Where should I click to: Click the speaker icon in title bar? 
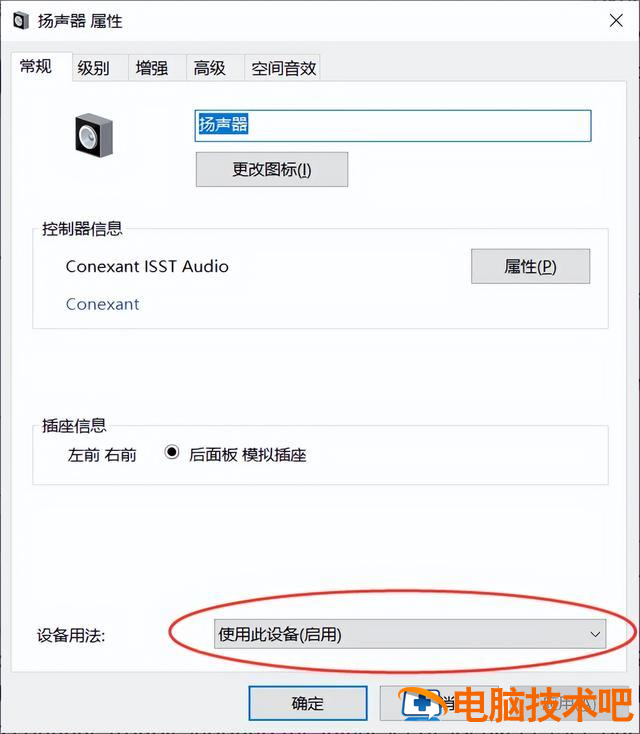tap(21, 21)
